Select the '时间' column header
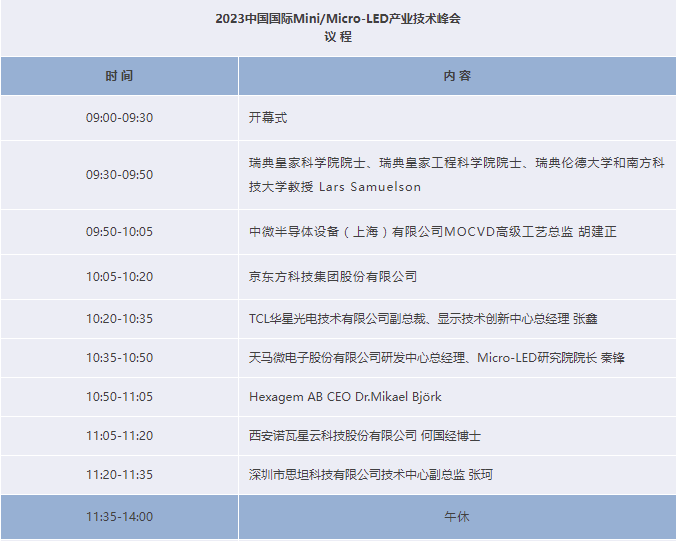Screen dimensions: 677x541 point(119,76)
